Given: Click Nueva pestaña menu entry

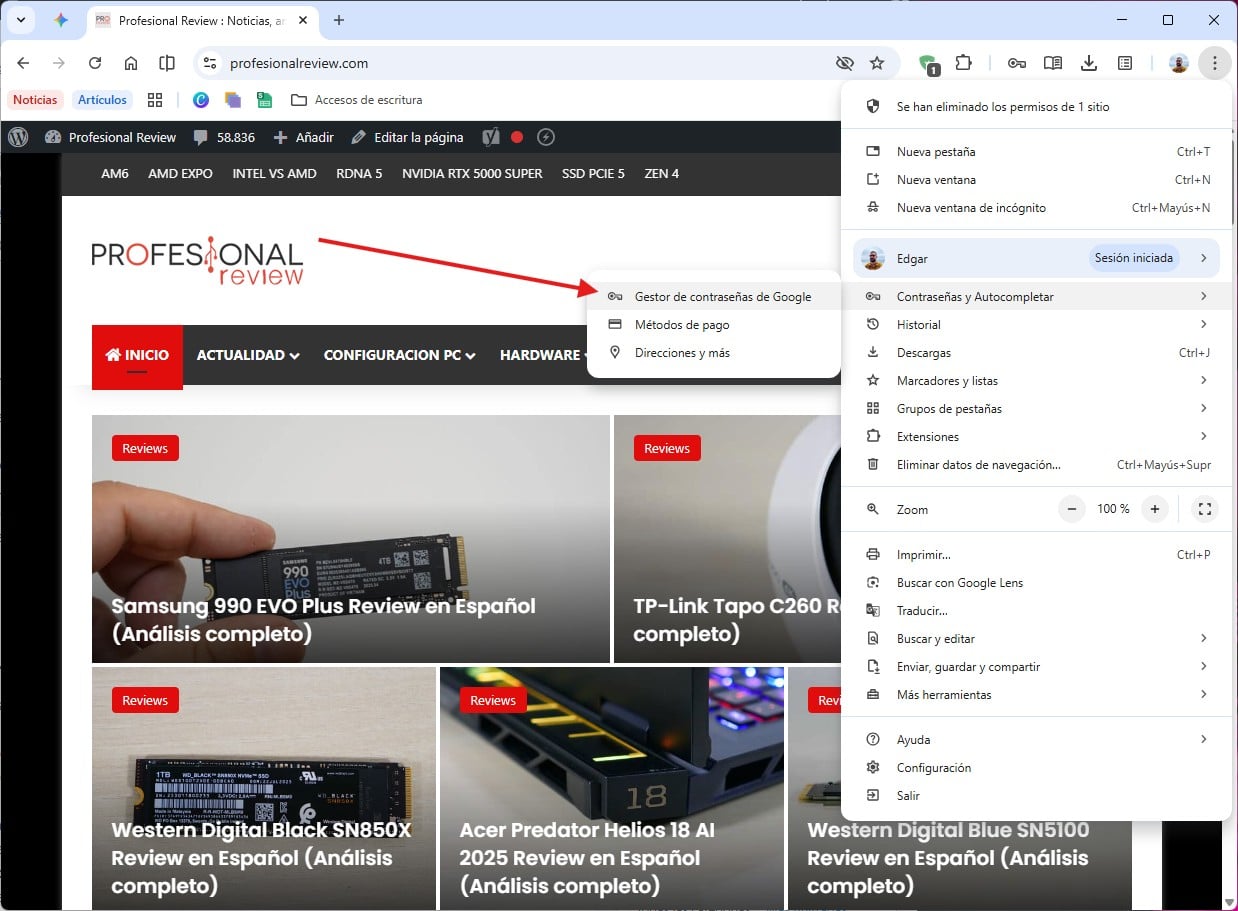Looking at the screenshot, I should 1037,152.
